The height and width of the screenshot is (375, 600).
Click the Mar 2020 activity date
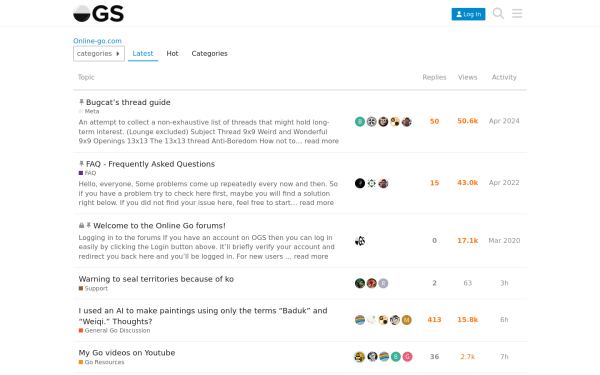tap(504, 241)
